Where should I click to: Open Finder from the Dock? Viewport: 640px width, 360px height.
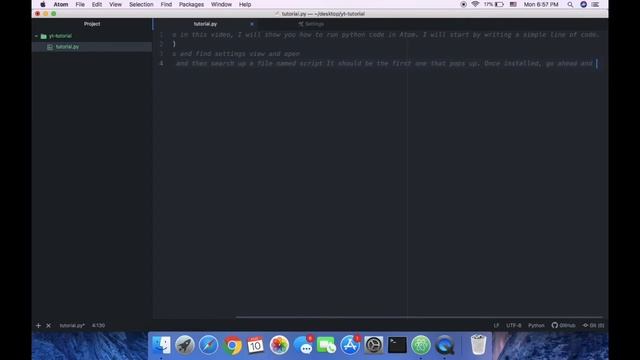(x=161, y=345)
